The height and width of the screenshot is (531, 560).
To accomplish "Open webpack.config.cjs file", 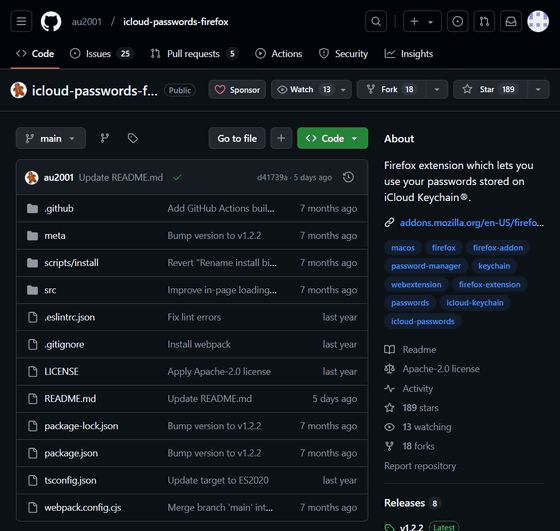I will pos(82,507).
